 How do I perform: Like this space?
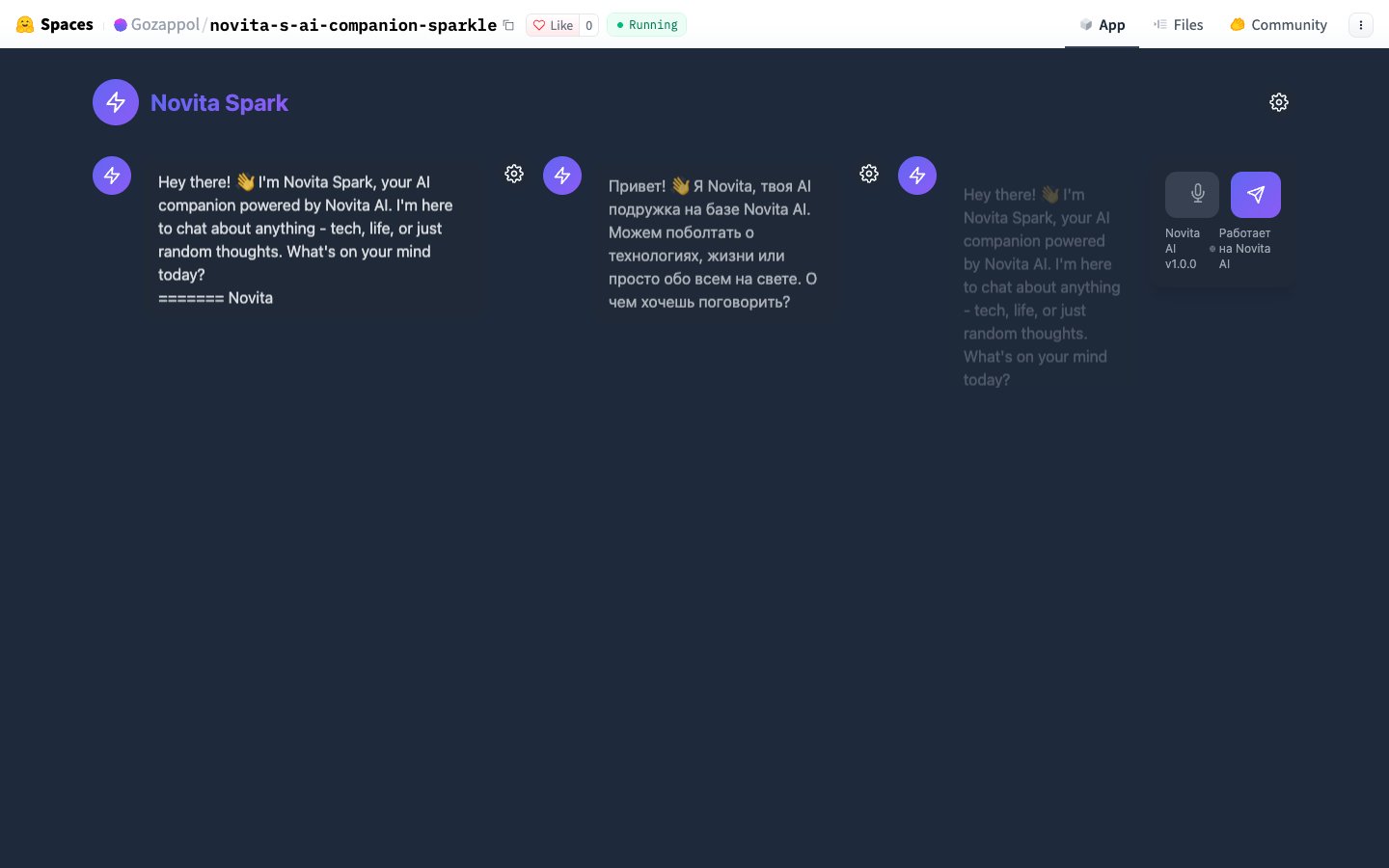(x=553, y=25)
